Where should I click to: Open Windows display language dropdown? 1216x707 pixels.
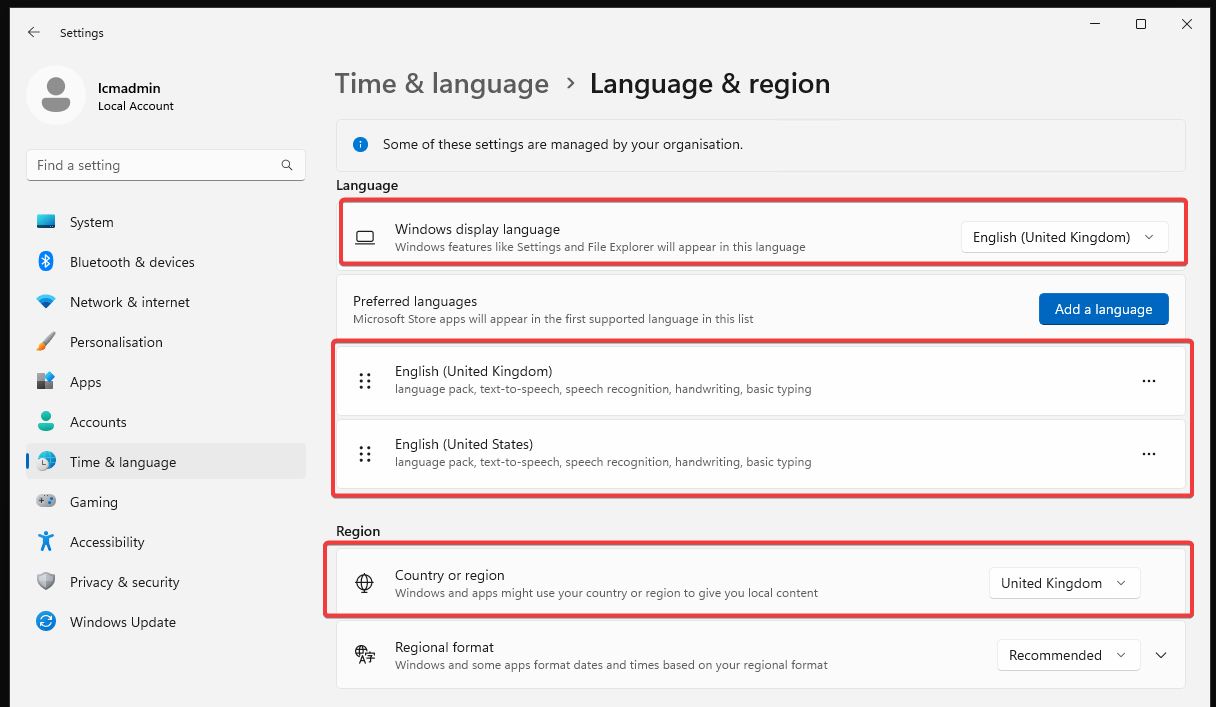(1064, 238)
